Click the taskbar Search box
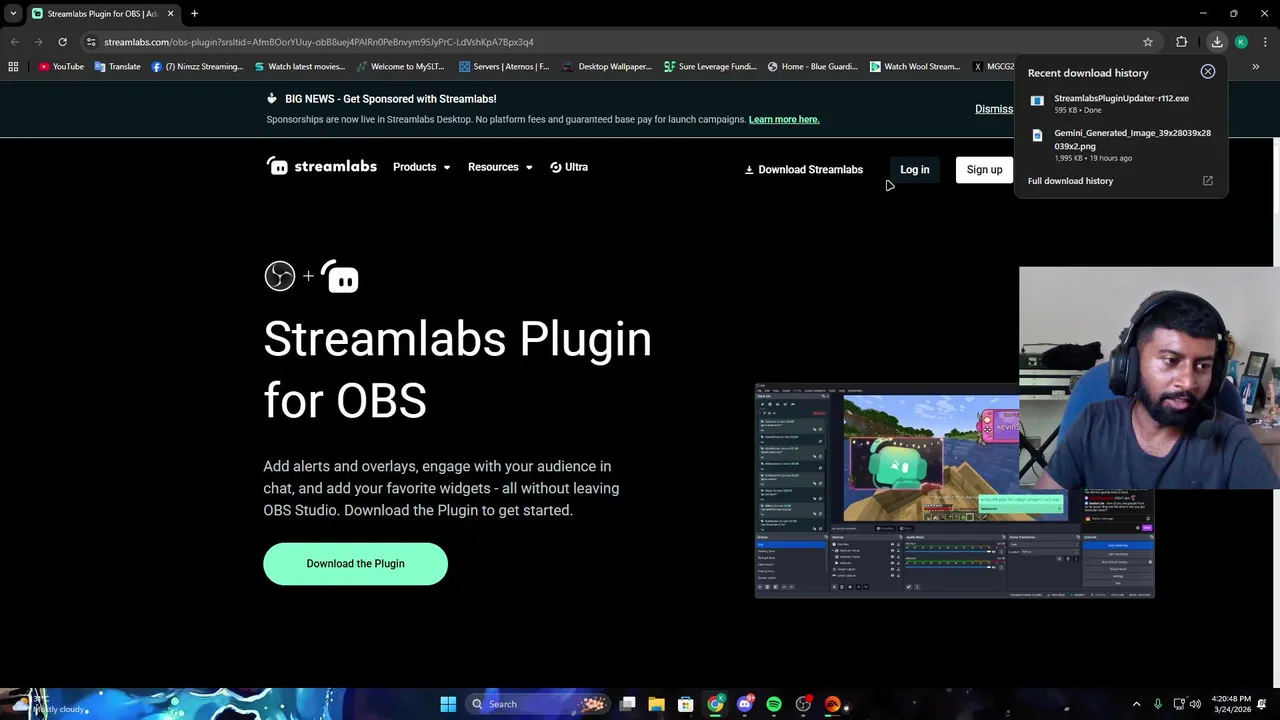This screenshot has height=720, width=1280. pyautogui.click(x=540, y=704)
